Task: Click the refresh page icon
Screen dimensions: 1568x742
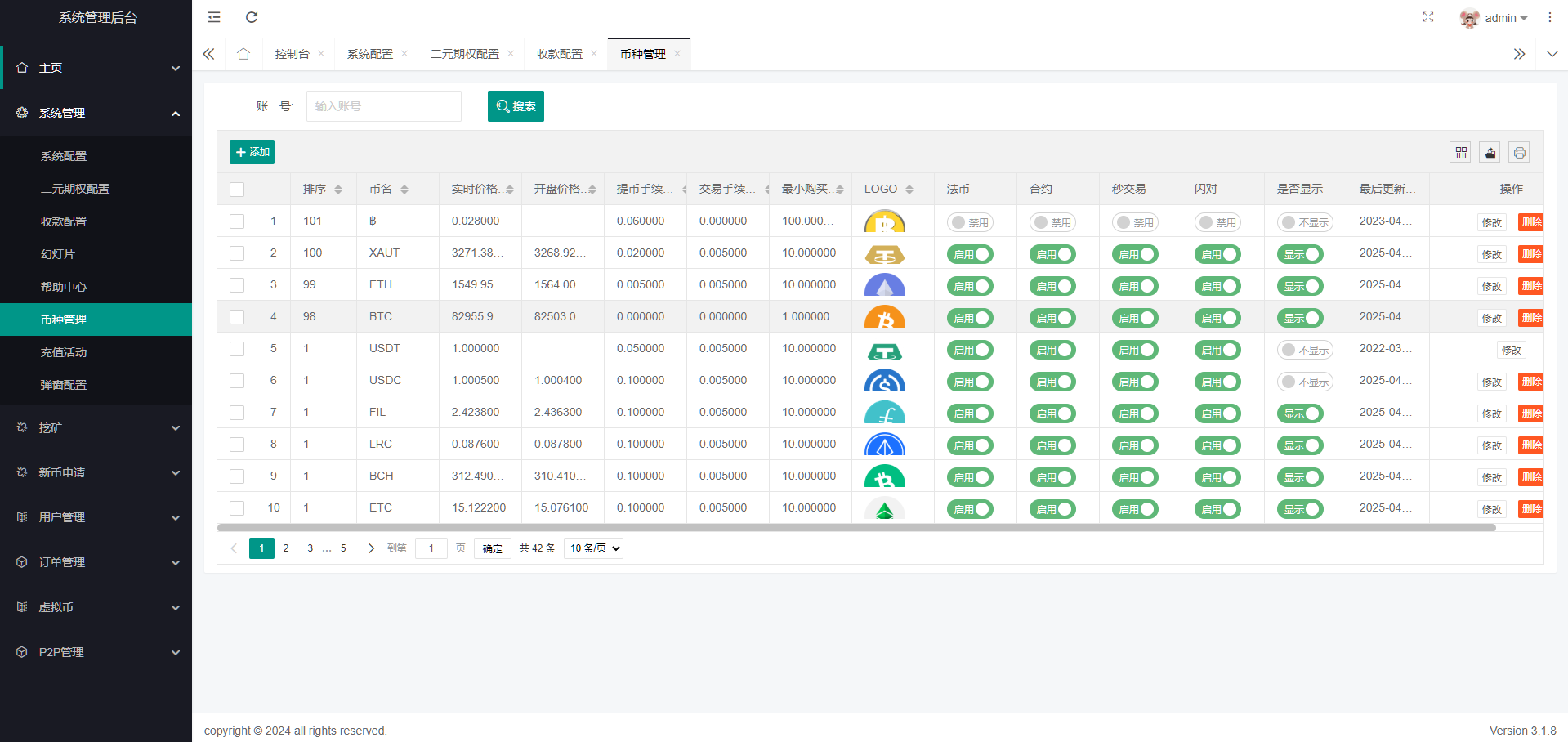Action: tap(252, 17)
